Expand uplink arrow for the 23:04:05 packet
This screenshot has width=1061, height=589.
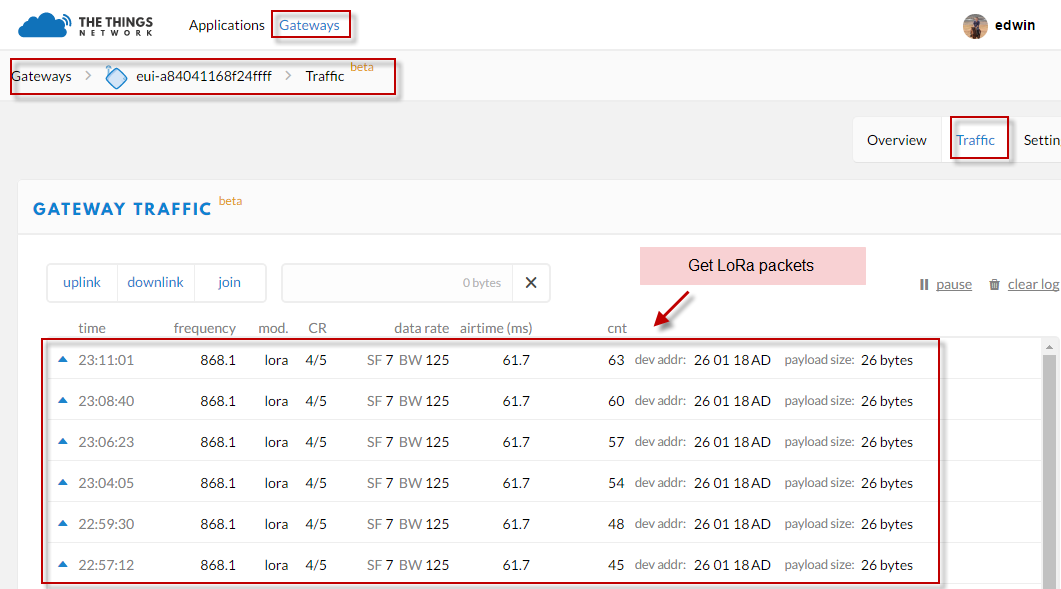(x=63, y=483)
